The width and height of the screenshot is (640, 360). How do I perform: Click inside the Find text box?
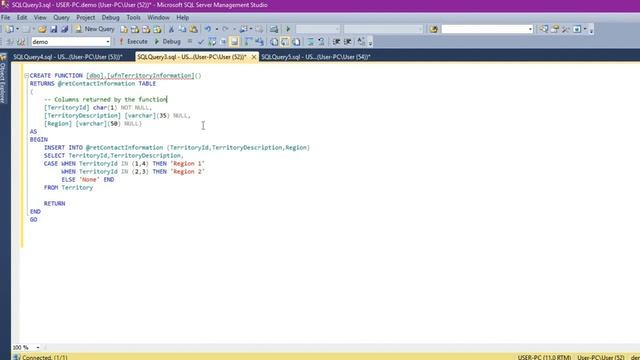point(484,29)
